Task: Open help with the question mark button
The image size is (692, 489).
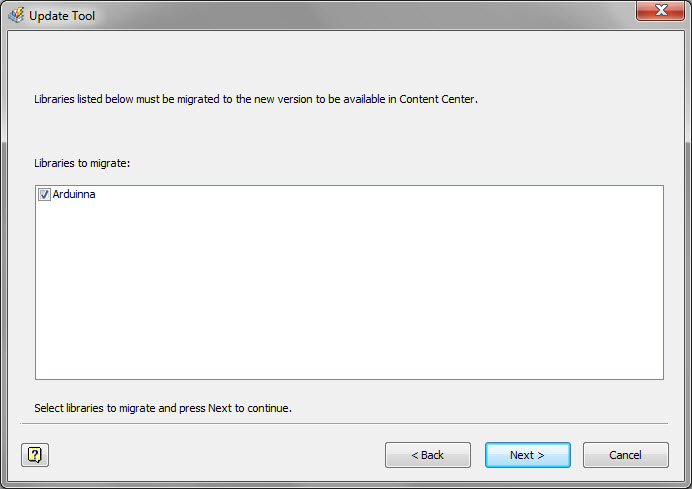Action: click(x=35, y=455)
